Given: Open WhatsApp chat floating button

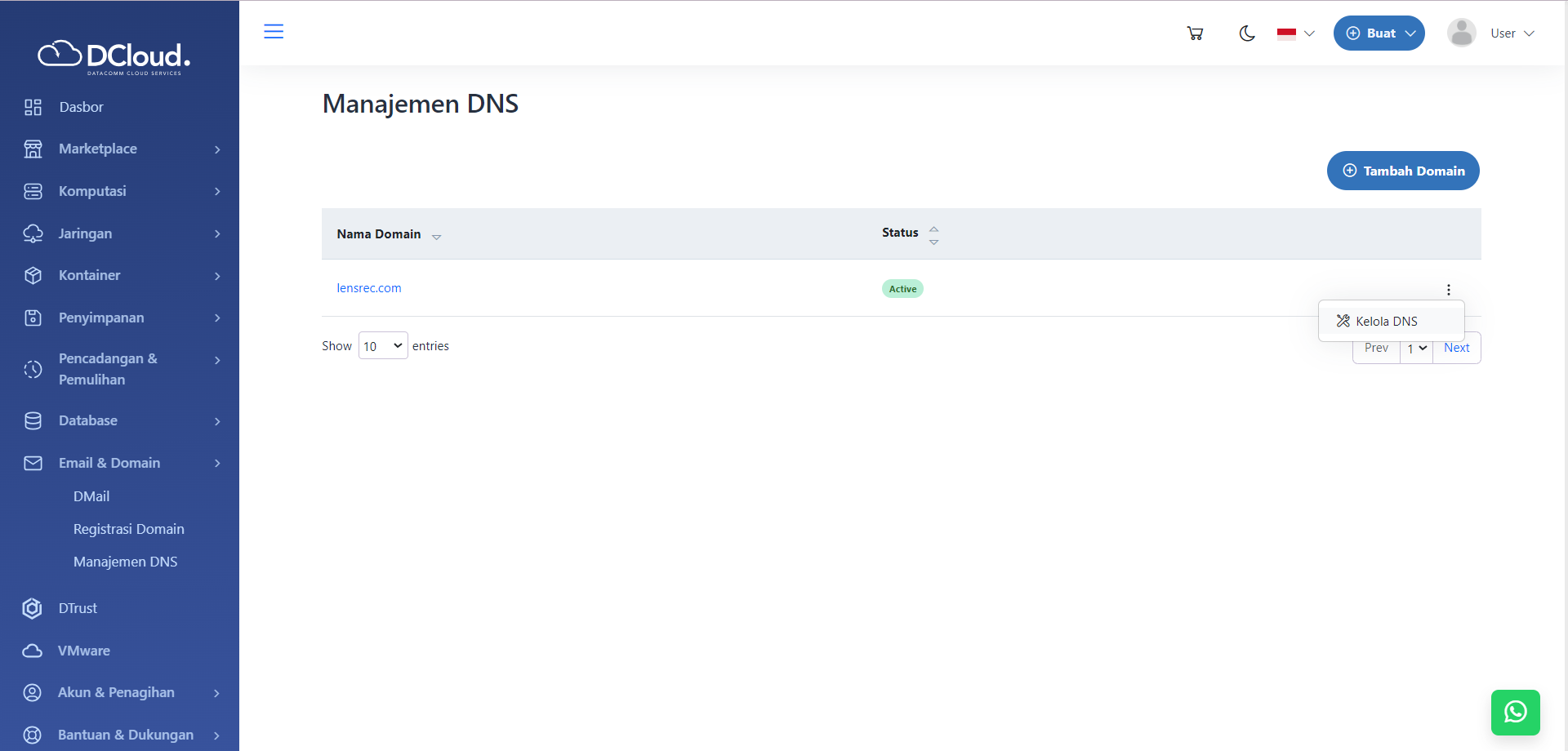Looking at the screenshot, I should click(x=1515, y=712).
